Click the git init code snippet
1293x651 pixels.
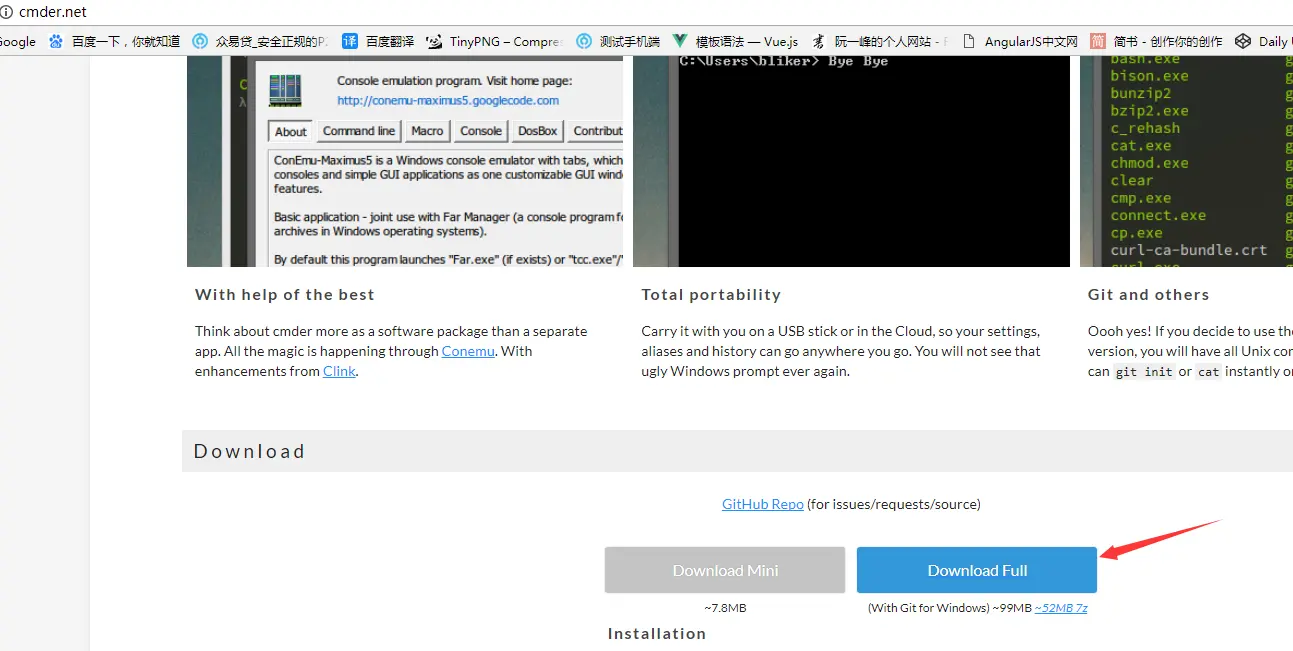1144,371
